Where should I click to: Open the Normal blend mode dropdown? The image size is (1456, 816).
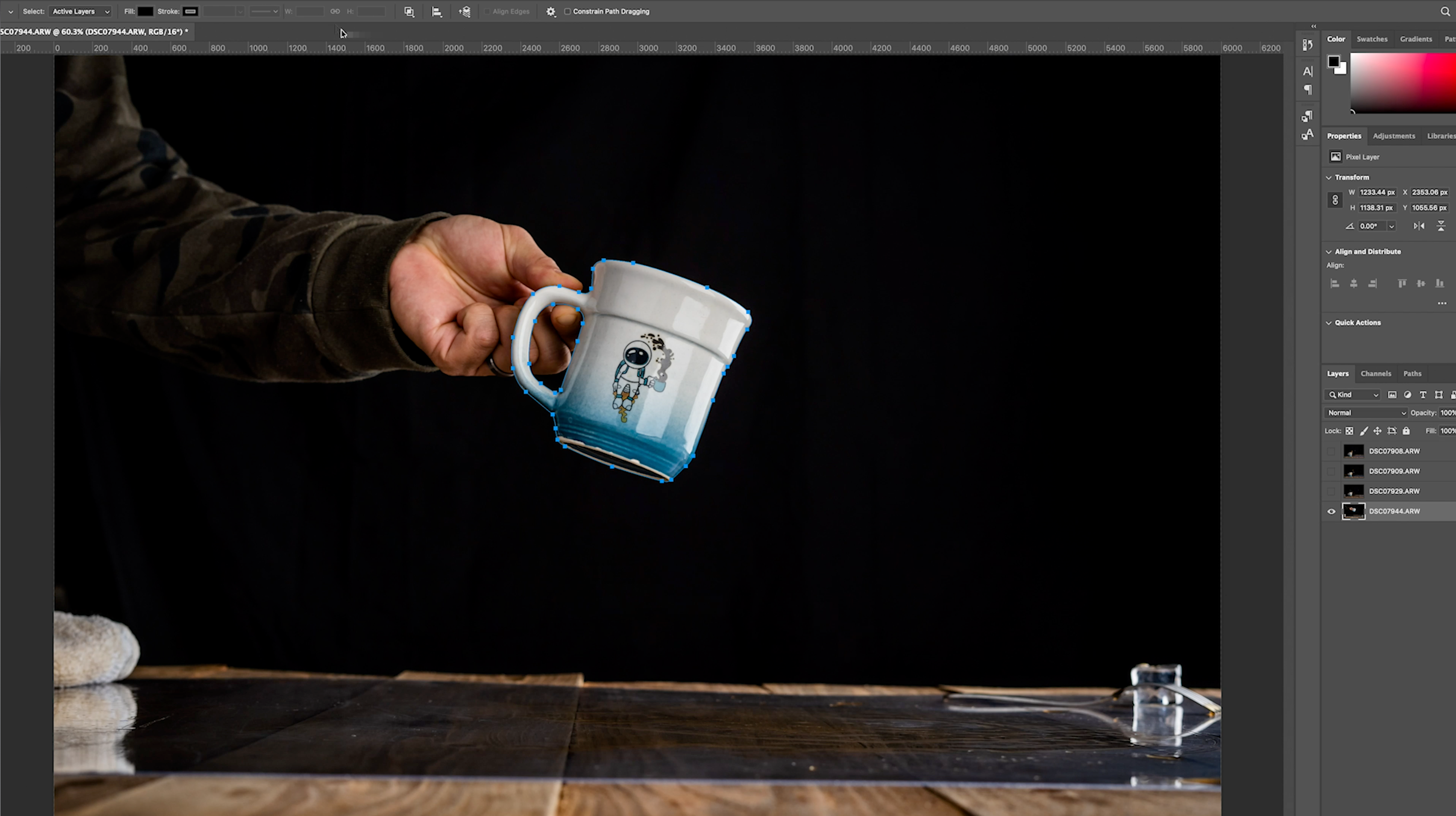[1365, 413]
